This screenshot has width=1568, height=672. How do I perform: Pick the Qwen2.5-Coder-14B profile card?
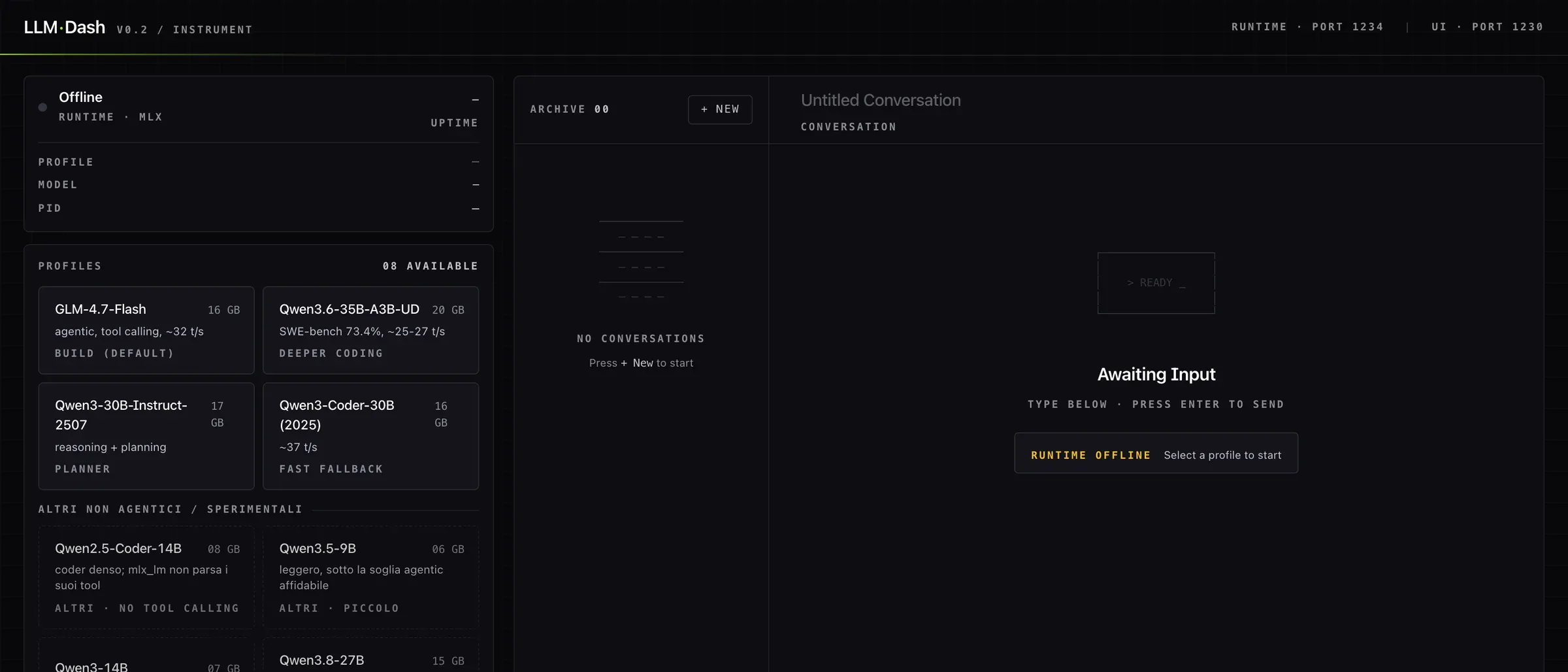click(x=146, y=577)
